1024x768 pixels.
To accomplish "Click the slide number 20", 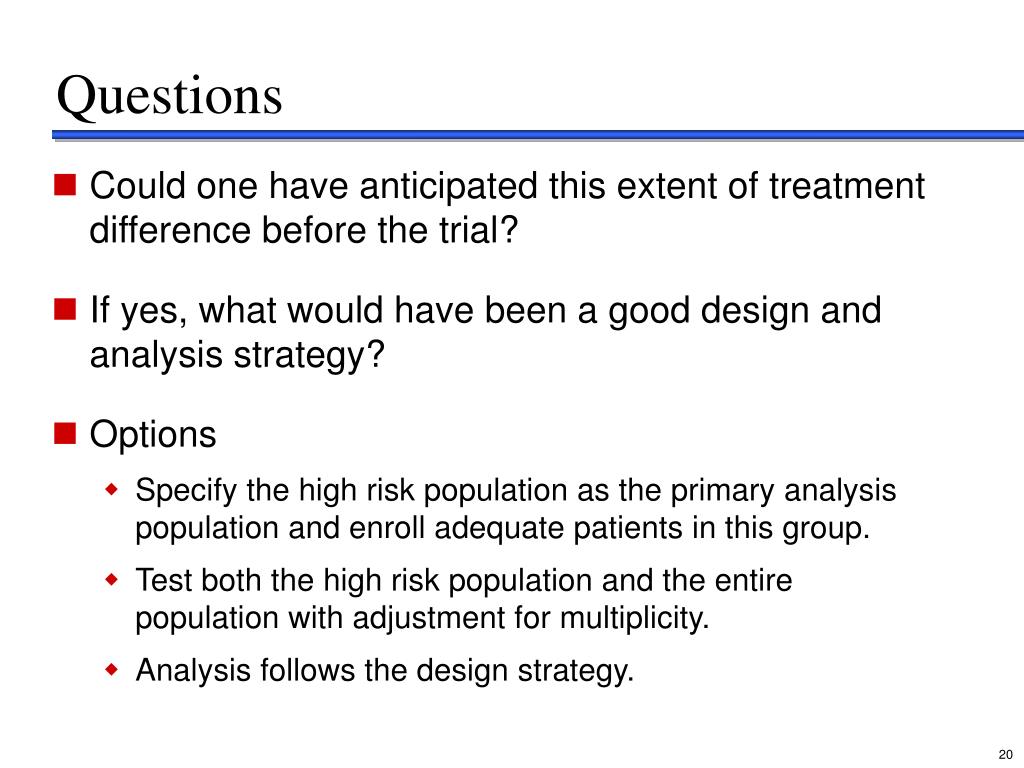I will coord(1006,754).
